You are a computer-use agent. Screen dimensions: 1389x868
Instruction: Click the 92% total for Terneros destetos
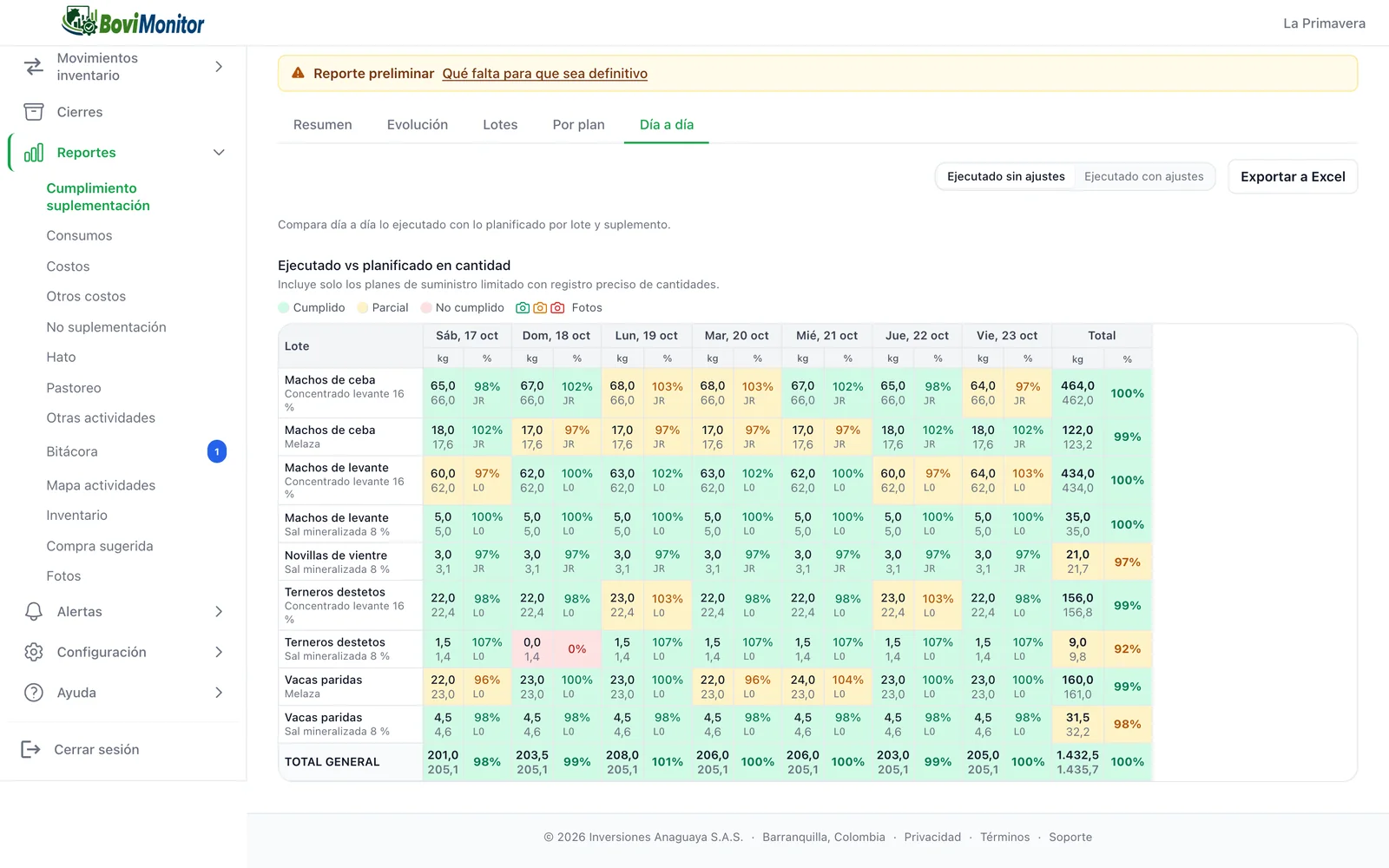(x=1128, y=649)
